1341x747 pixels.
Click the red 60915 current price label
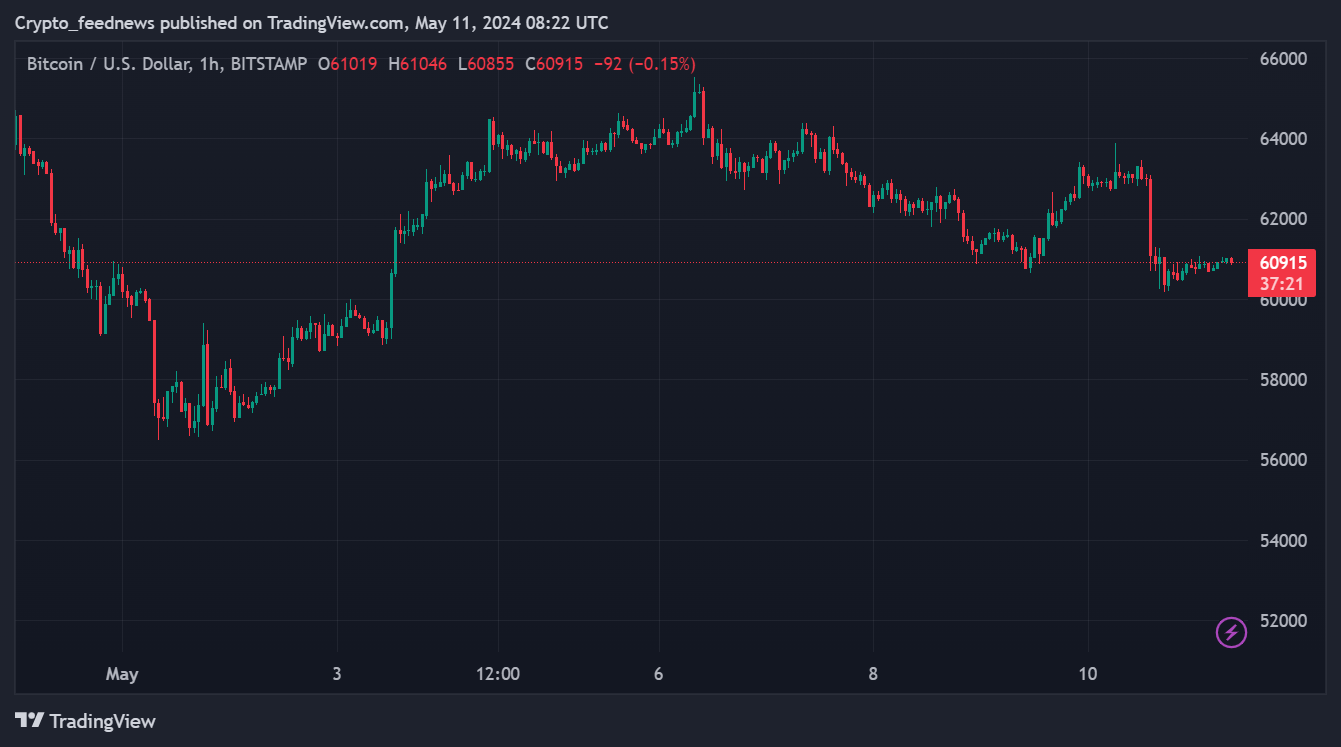point(1282,263)
